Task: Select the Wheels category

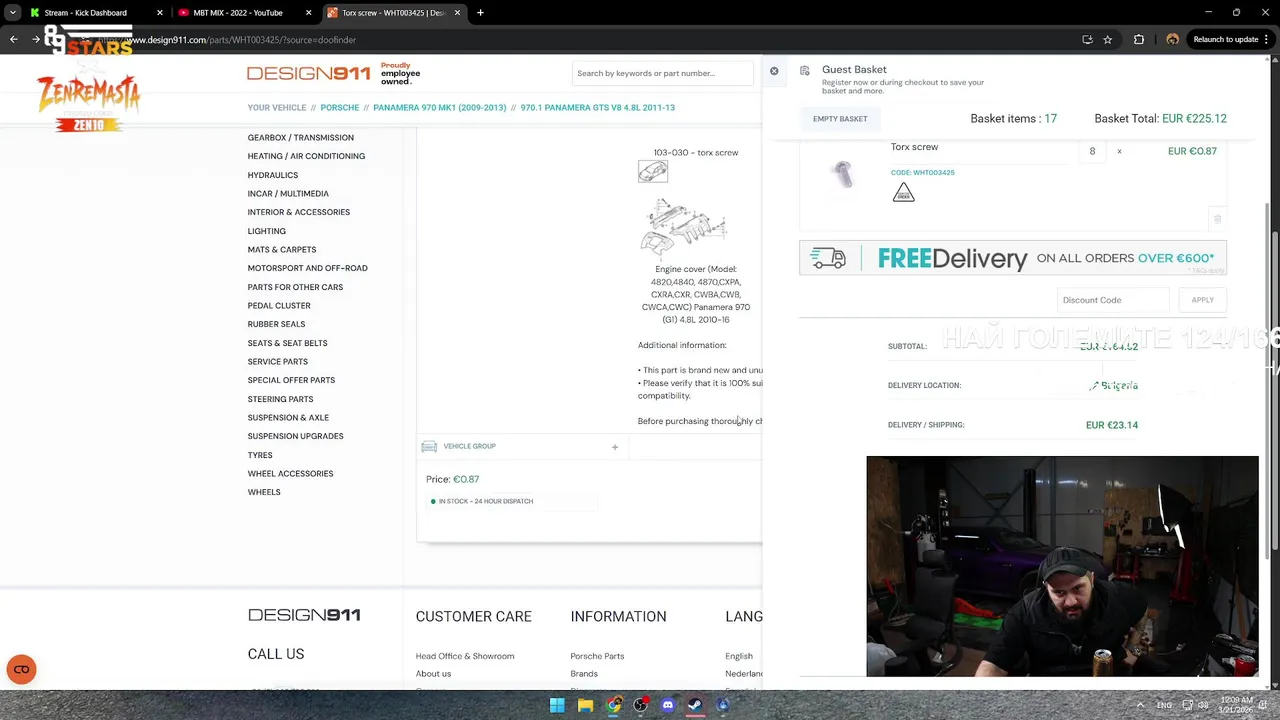Action: tap(264, 492)
